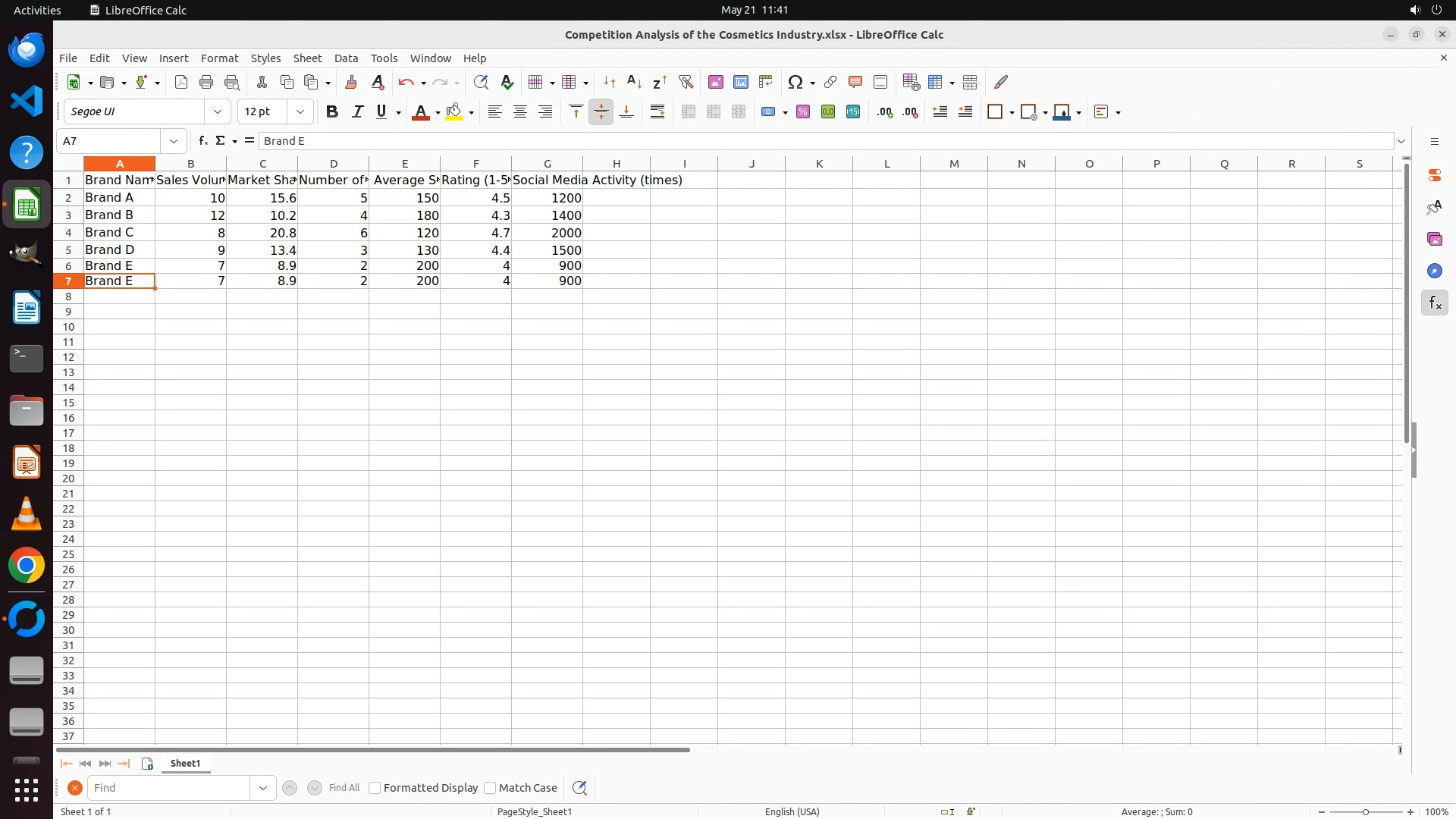Enable the Formatted Display checkbox
Image resolution: width=1456 pixels, height=819 pixels.
click(375, 788)
